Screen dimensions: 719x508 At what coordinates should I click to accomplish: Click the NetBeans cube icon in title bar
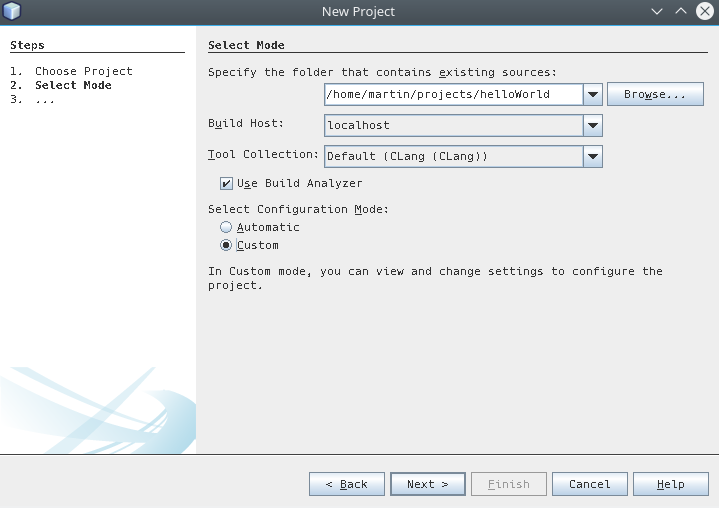click(12, 11)
